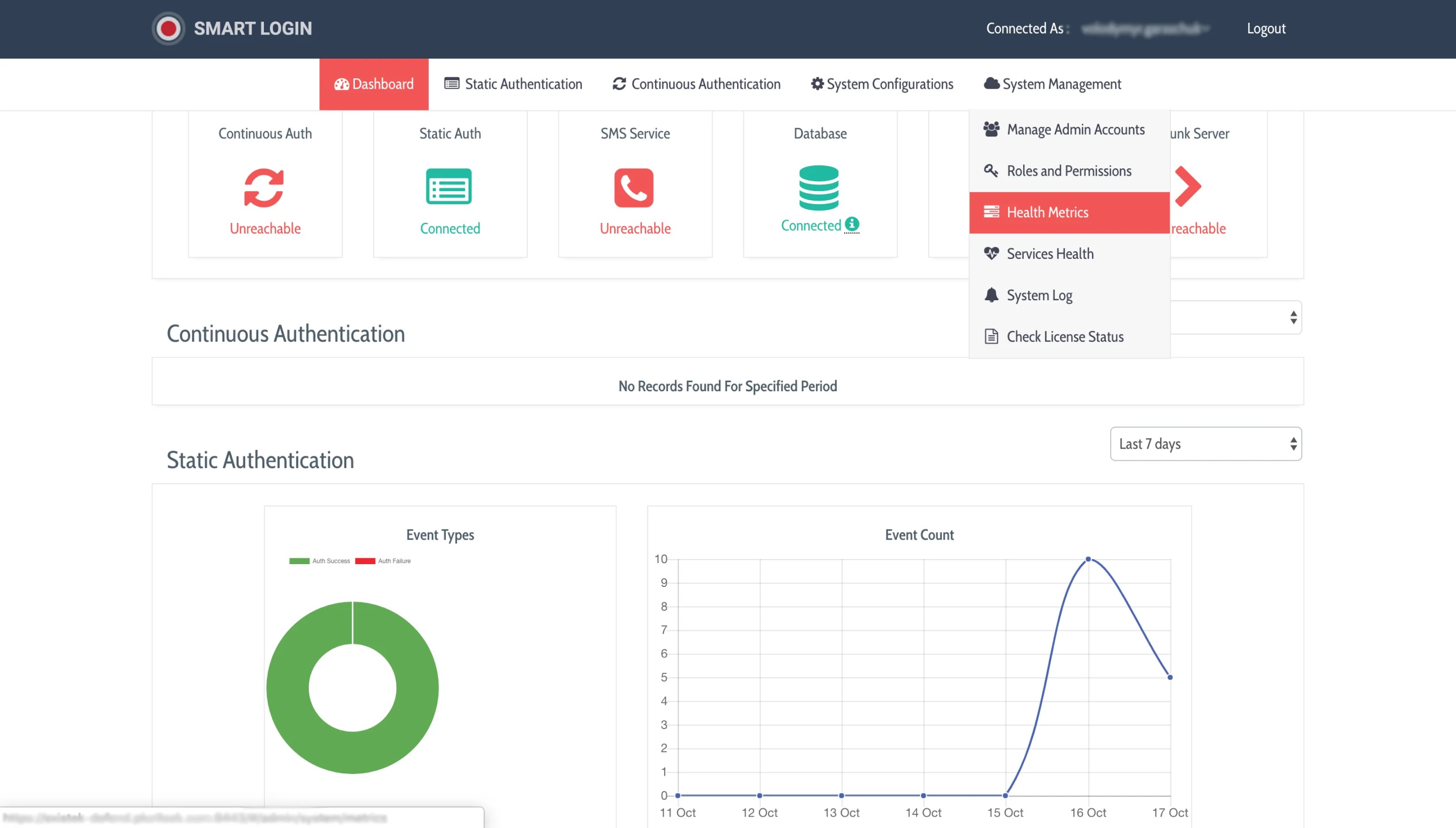Open Check License Status
1456x828 pixels.
point(1065,337)
